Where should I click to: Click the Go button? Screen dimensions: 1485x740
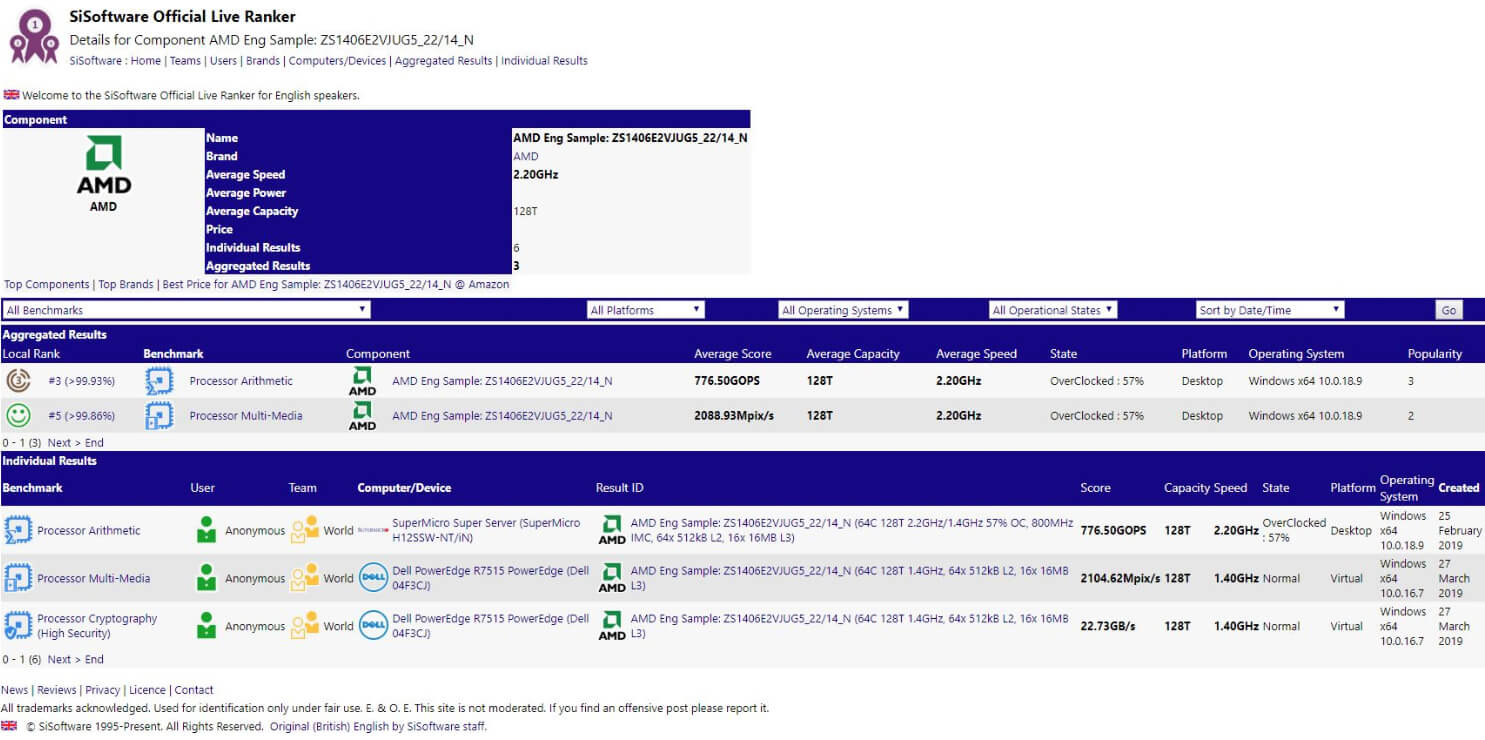(1449, 310)
